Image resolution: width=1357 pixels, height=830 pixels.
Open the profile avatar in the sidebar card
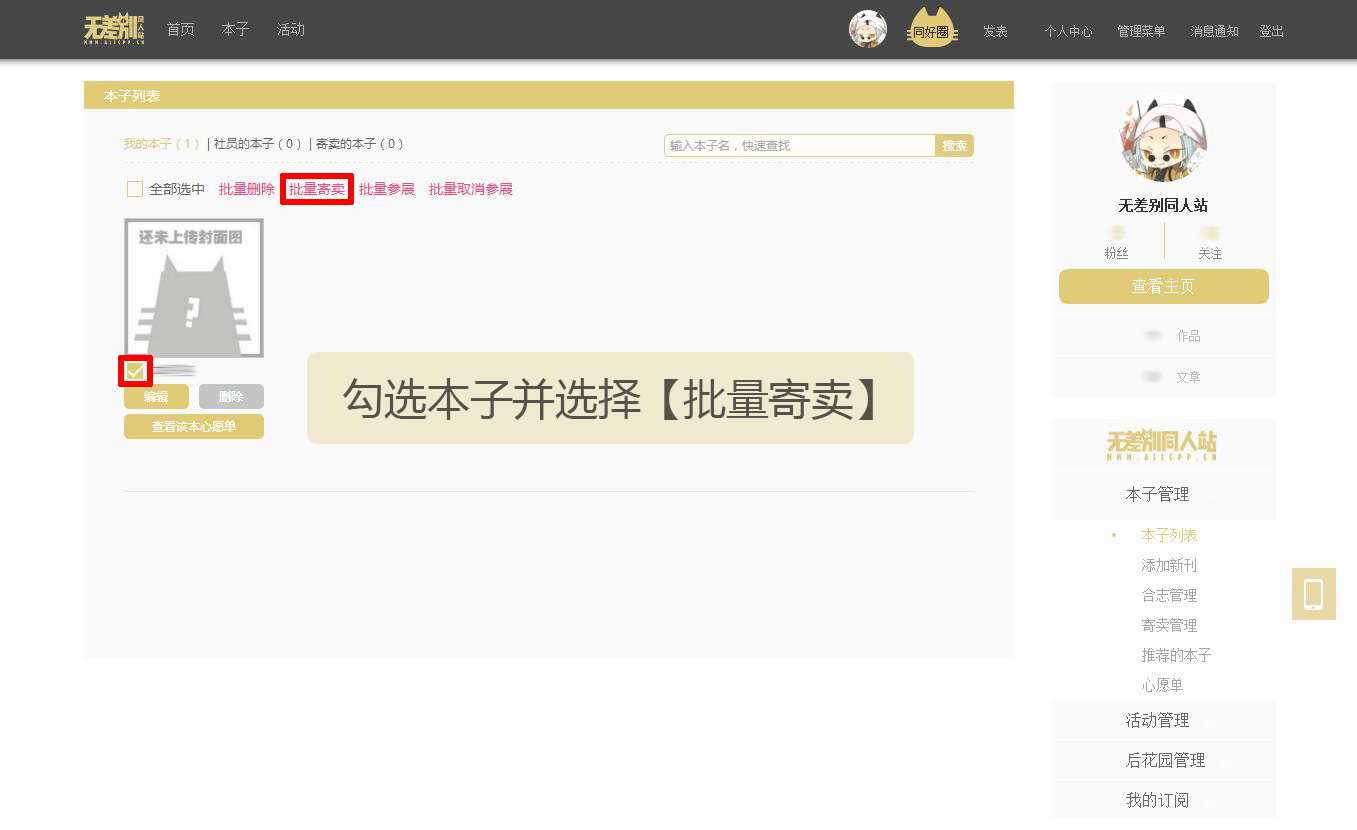coord(1163,137)
